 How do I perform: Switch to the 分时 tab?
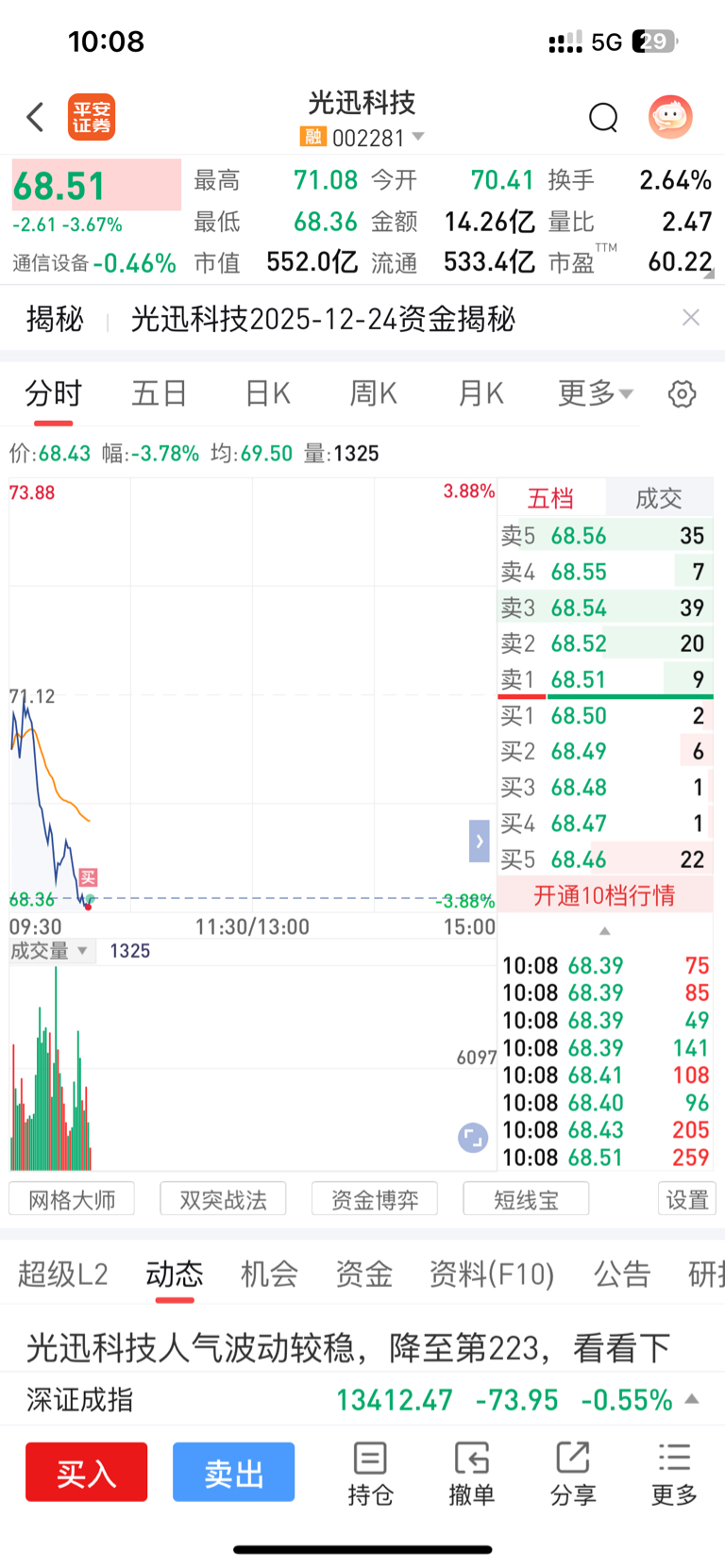[54, 393]
